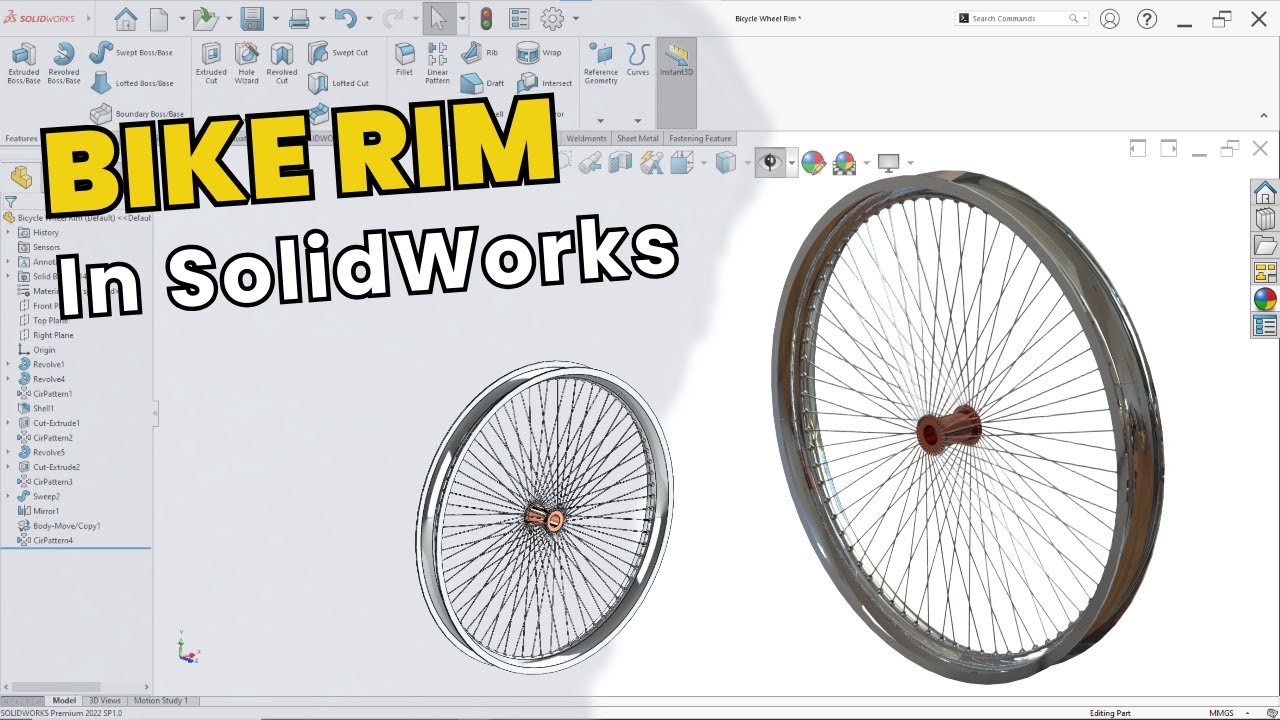This screenshot has width=1280, height=720.
Task: Select Revolved Boss/Base tool
Action: pos(64,63)
